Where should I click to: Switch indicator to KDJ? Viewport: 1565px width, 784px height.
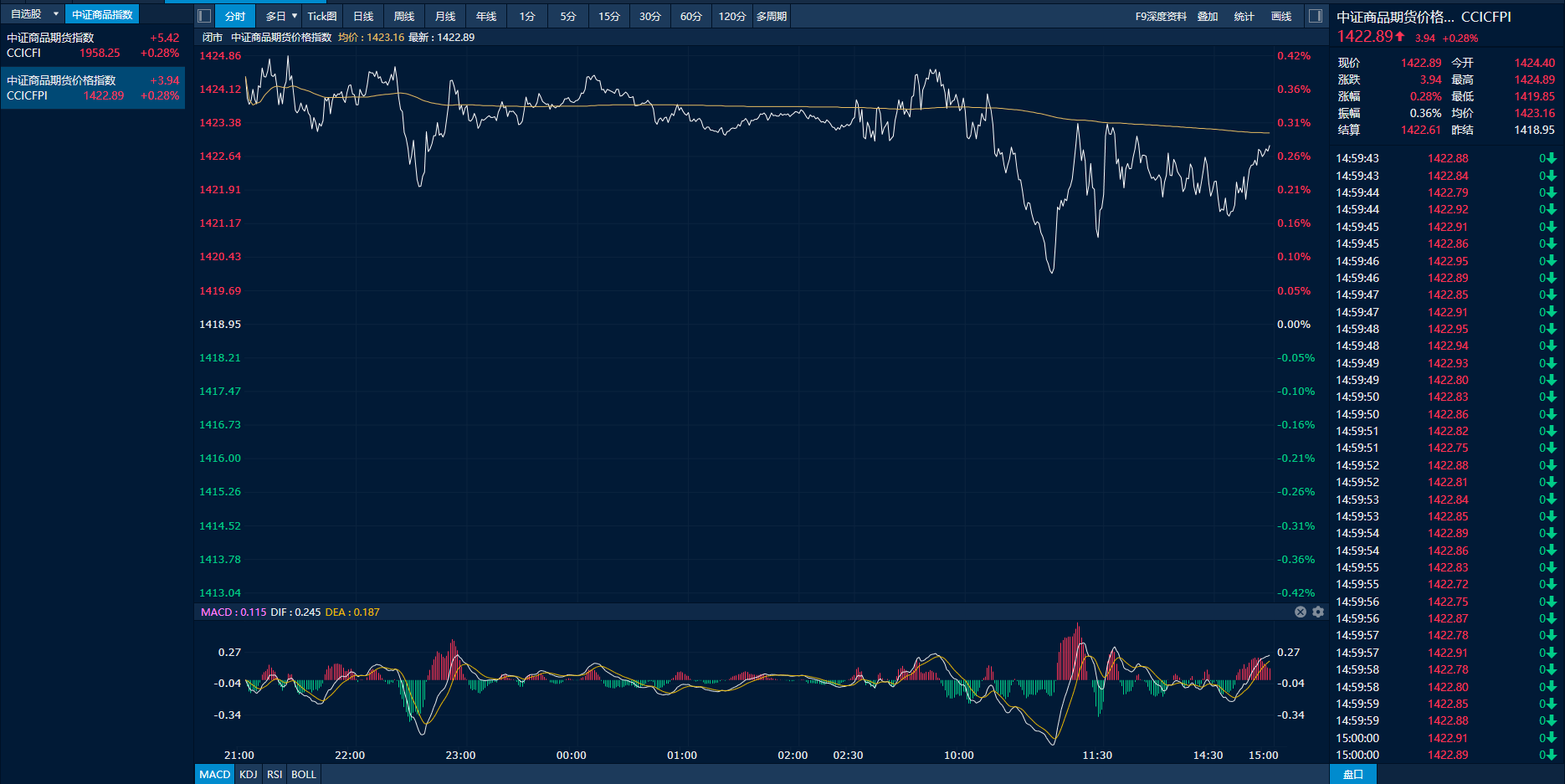pos(249,774)
